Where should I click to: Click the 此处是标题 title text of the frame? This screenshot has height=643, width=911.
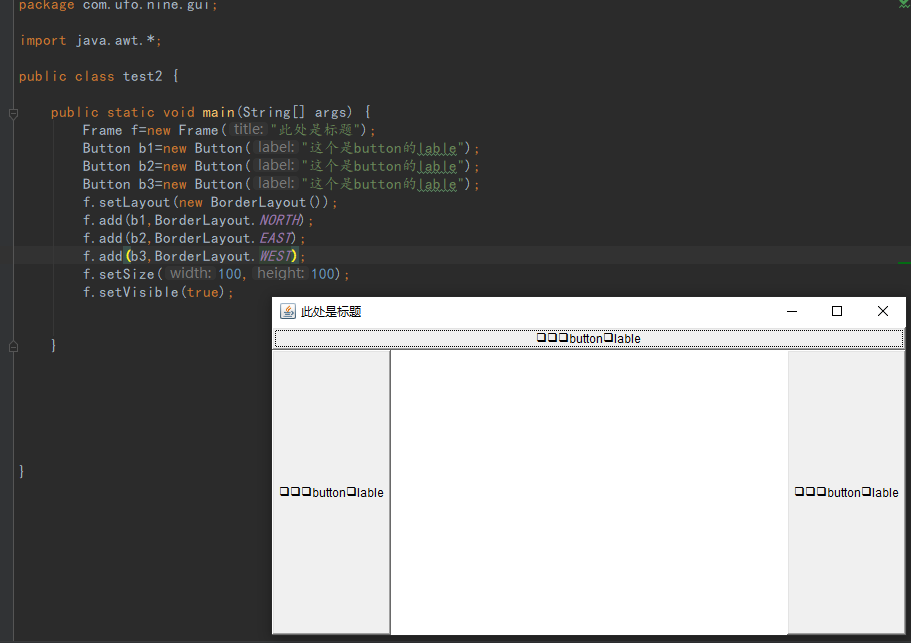tap(331, 312)
